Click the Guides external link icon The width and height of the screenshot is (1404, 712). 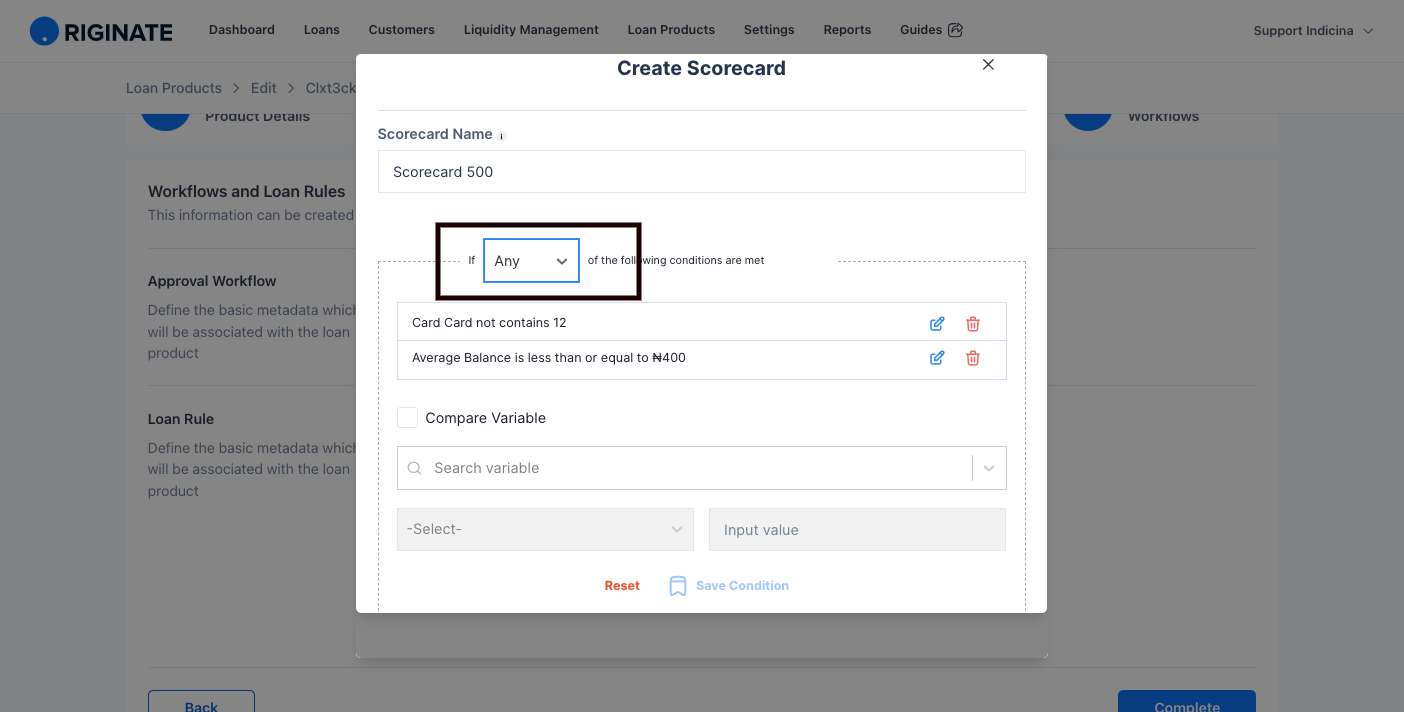(955, 30)
